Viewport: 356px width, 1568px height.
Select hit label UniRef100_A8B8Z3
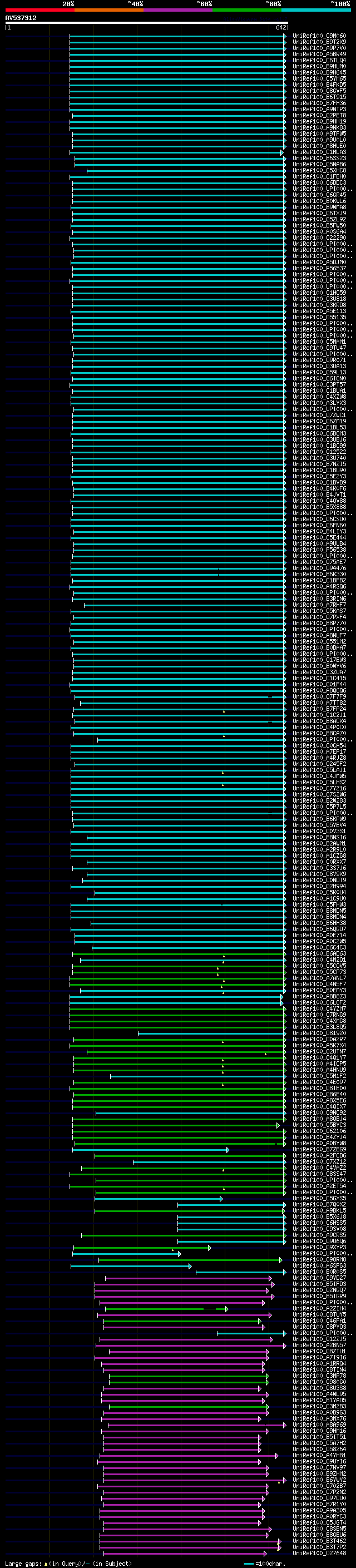click(319, 996)
